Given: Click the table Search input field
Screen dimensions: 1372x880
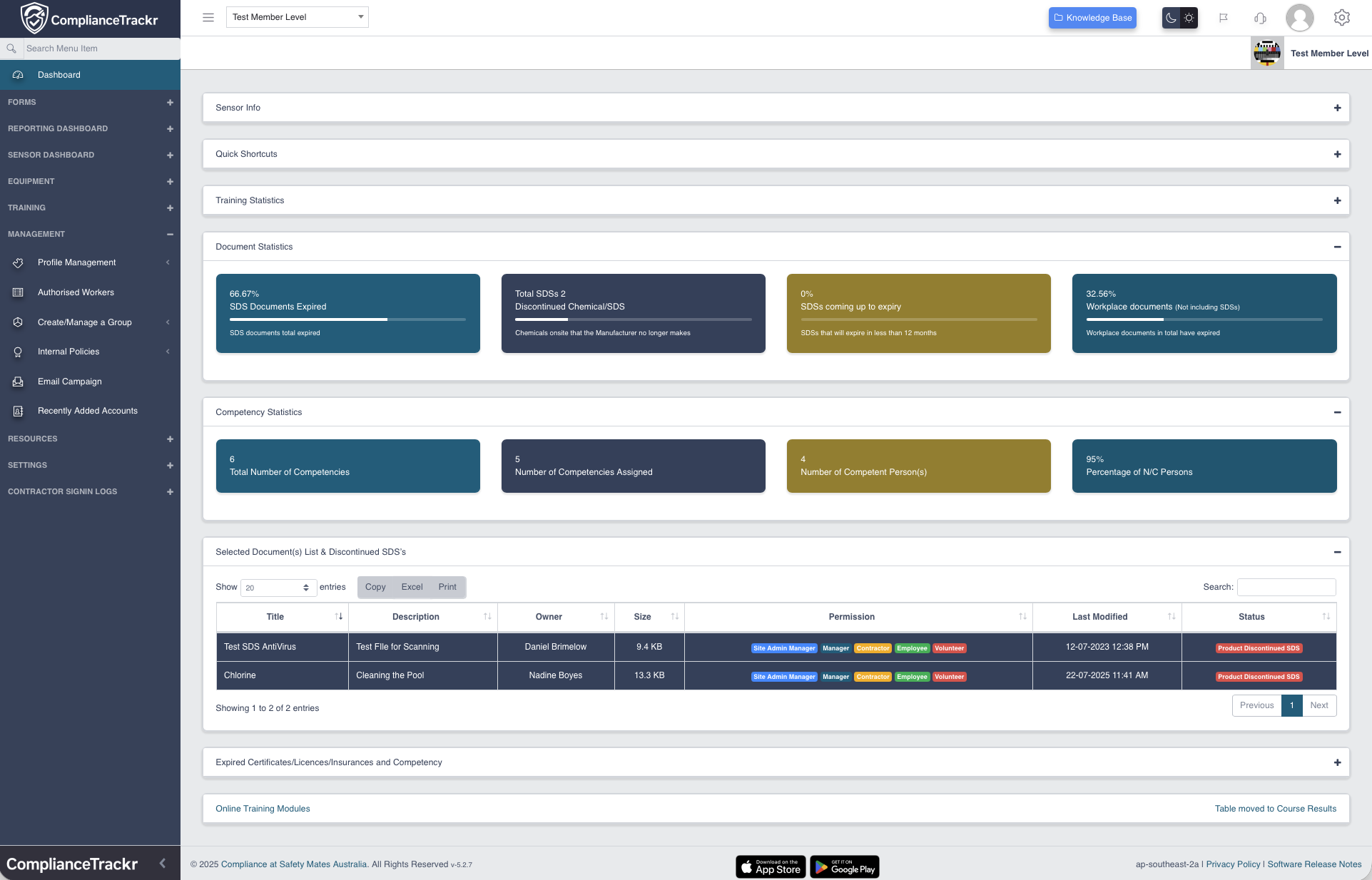Looking at the screenshot, I should click(1286, 587).
